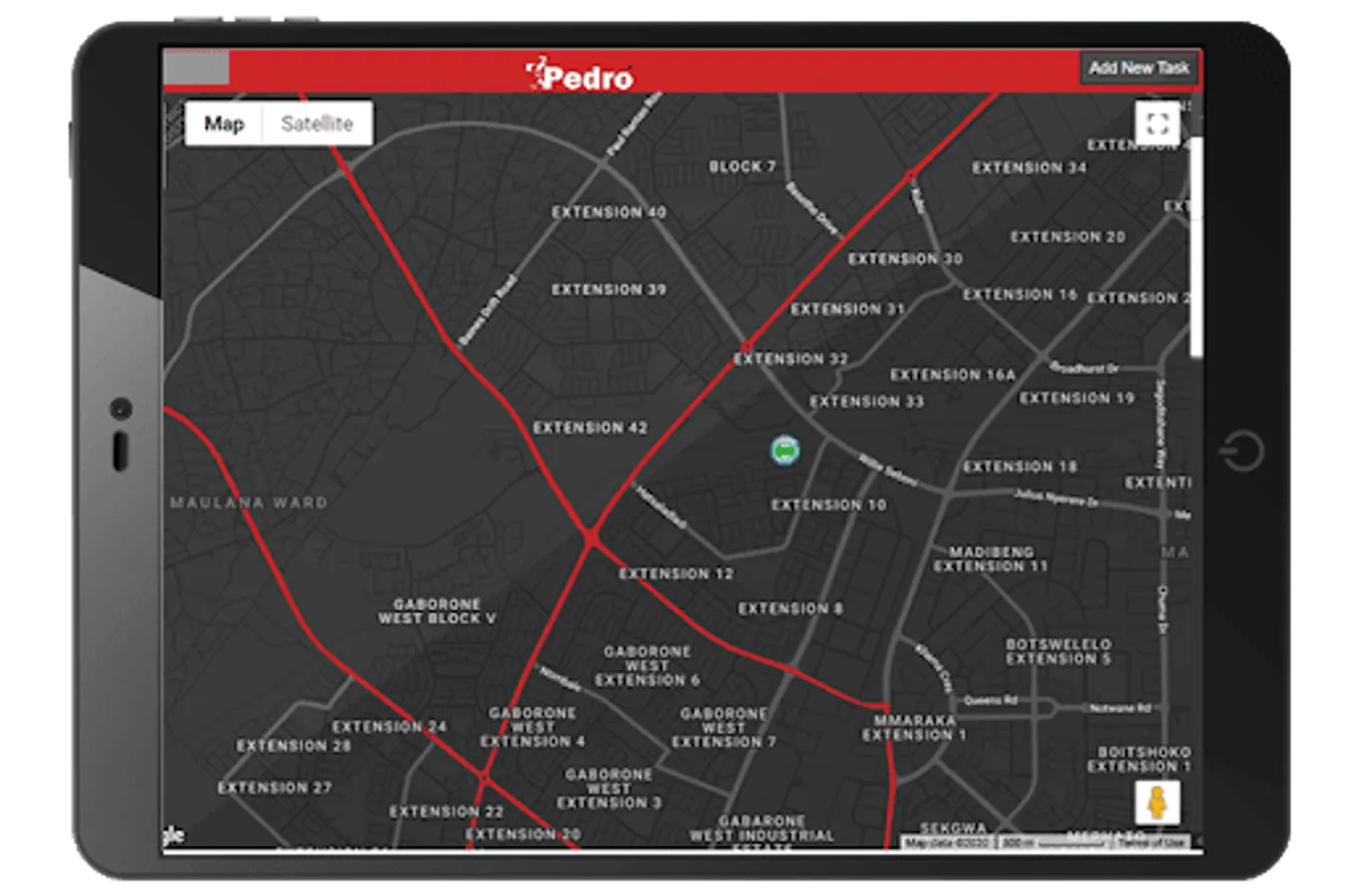The width and height of the screenshot is (1345, 896).
Task: Click the BLOCK 7 map label
Action: (x=742, y=166)
